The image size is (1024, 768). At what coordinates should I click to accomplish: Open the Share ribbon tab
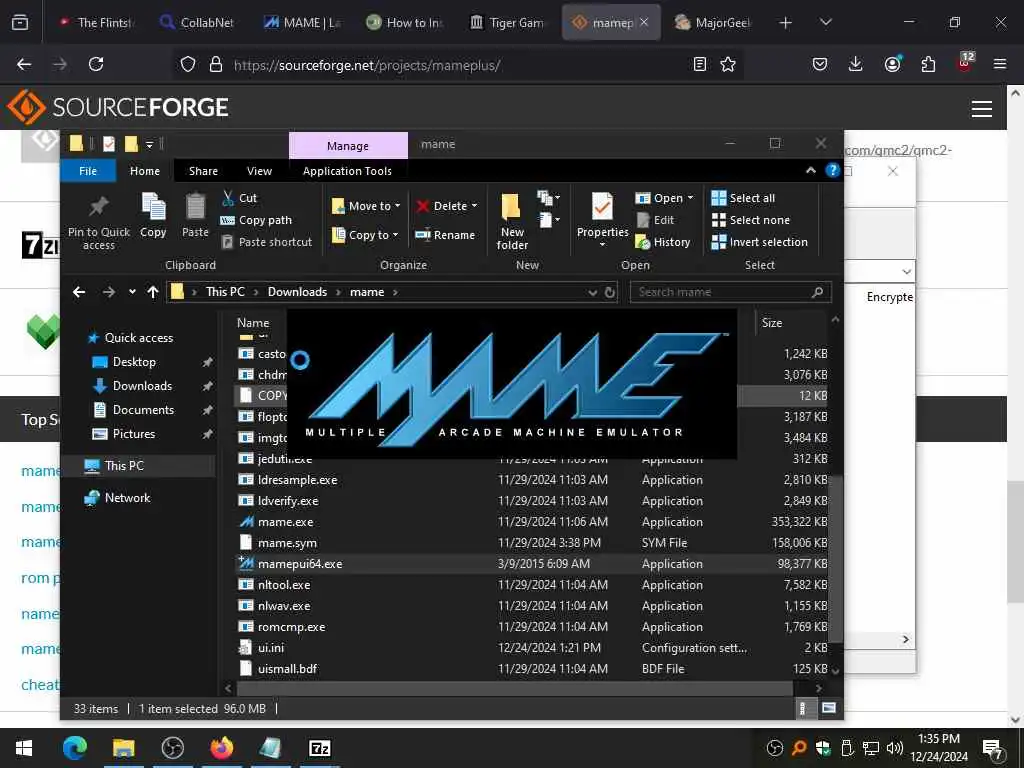click(x=203, y=170)
